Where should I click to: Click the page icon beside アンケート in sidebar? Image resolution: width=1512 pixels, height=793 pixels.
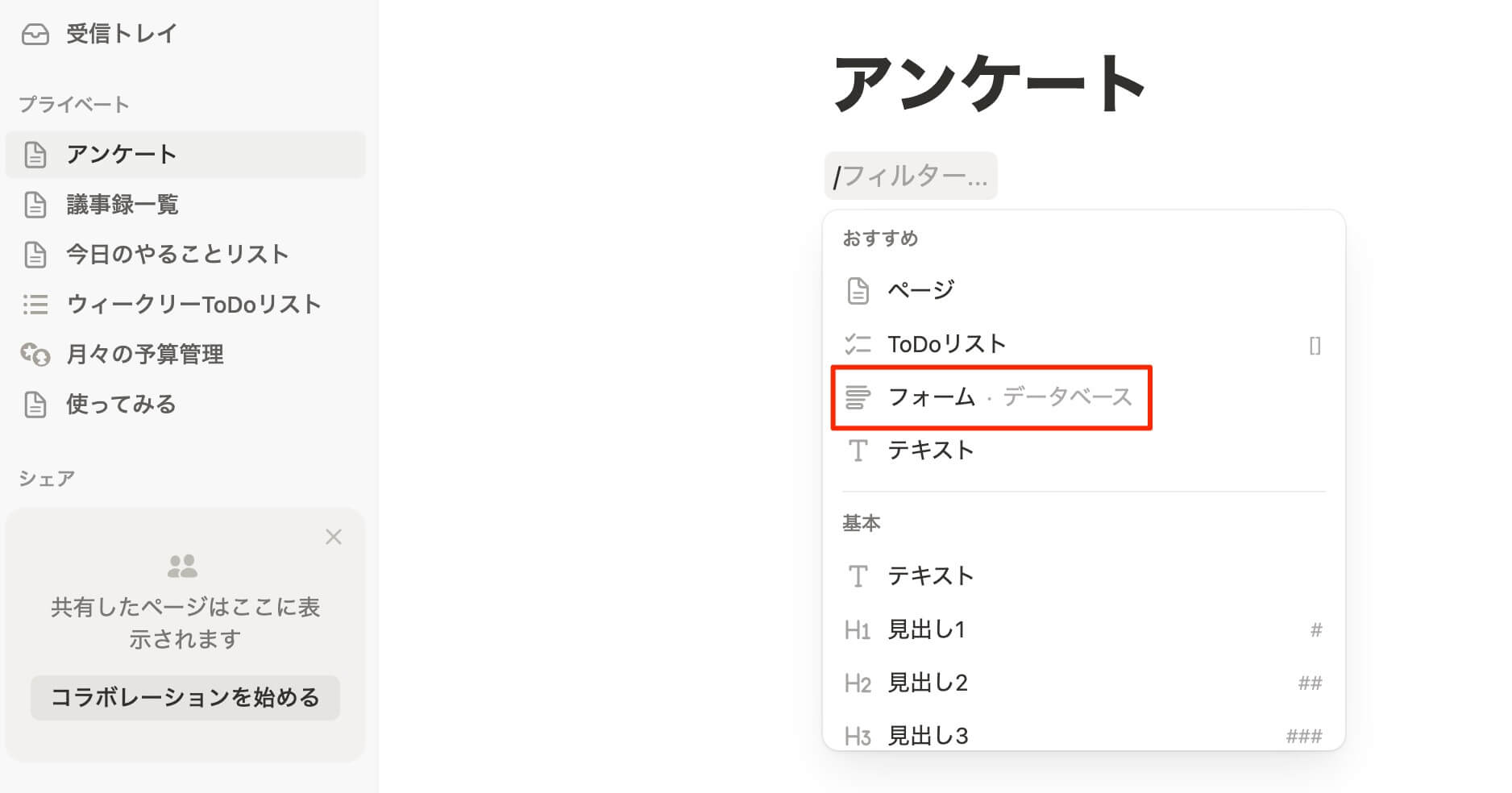pos(35,155)
